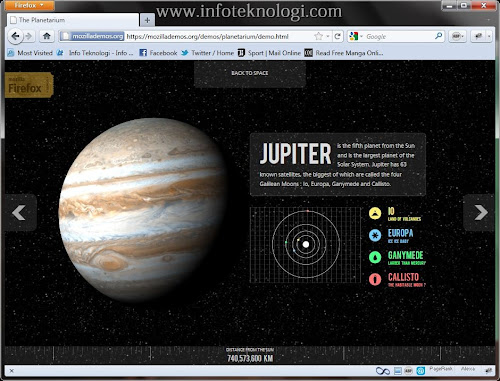Viewport: 500px width, 381px height.
Task: Click the magnifier search icon
Action: pyautogui.click(x=439, y=36)
